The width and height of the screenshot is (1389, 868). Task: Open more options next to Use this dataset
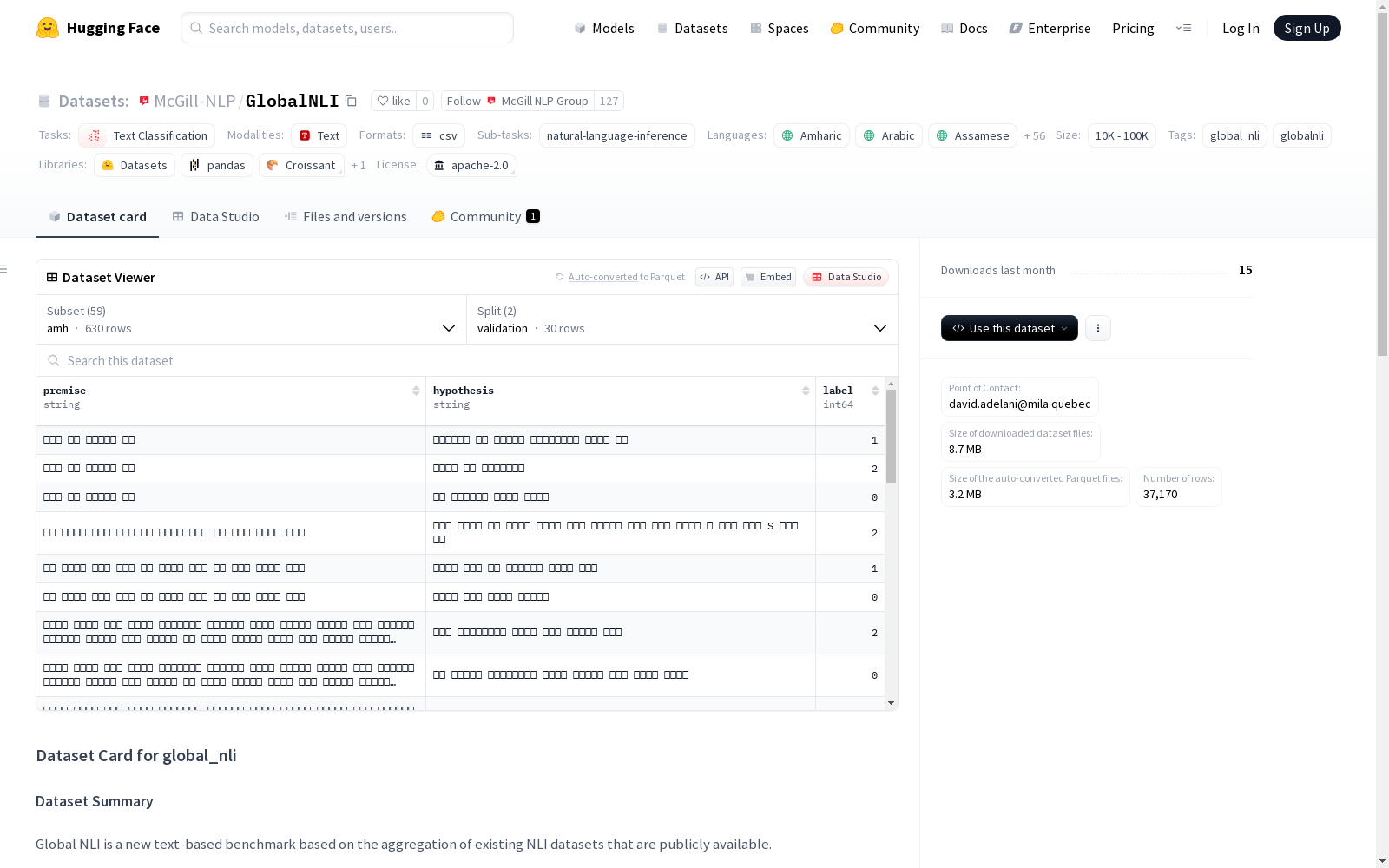(x=1098, y=328)
